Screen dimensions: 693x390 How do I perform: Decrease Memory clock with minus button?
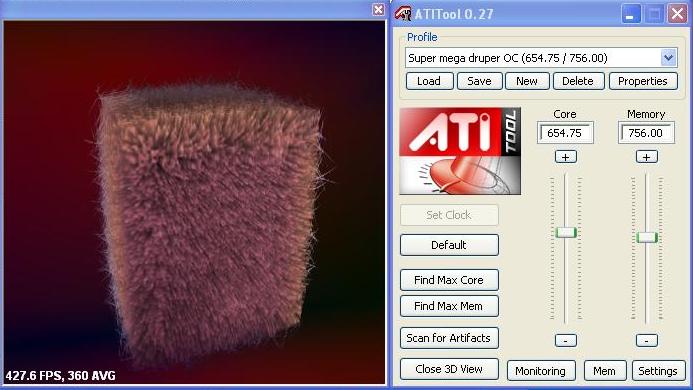click(647, 340)
